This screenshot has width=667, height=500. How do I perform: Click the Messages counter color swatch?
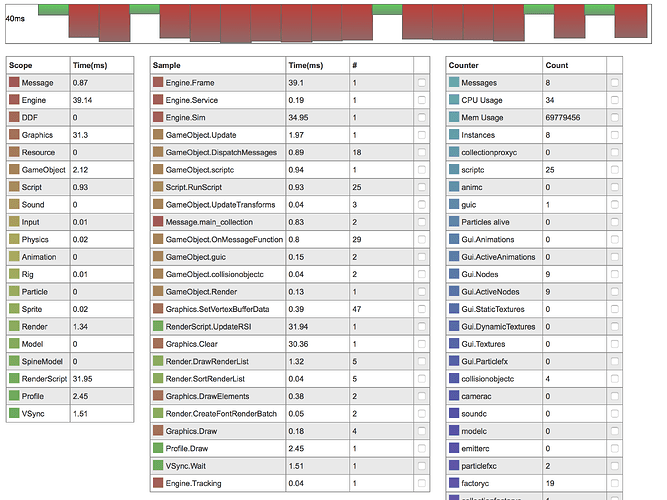(x=455, y=83)
